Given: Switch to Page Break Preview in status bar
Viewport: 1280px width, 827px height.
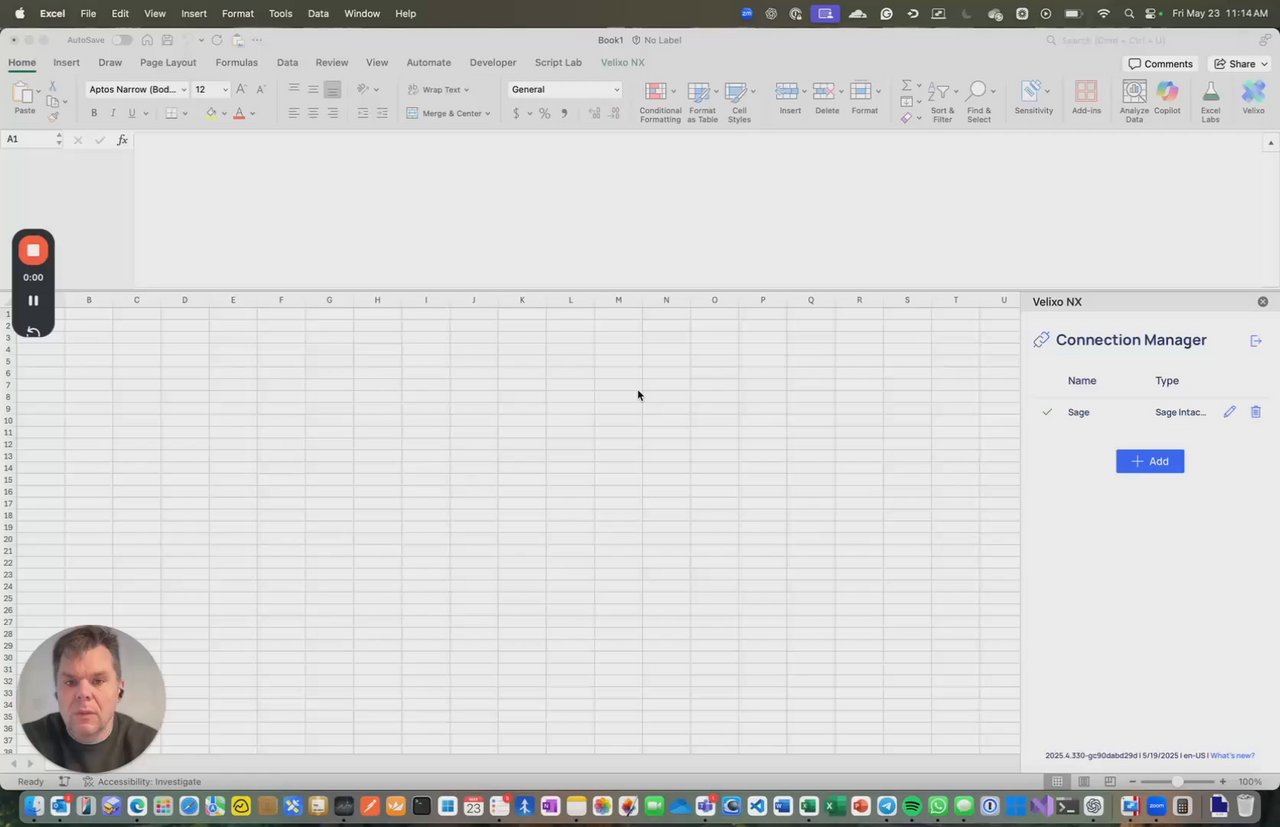Looking at the screenshot, I should (1110, 782).
